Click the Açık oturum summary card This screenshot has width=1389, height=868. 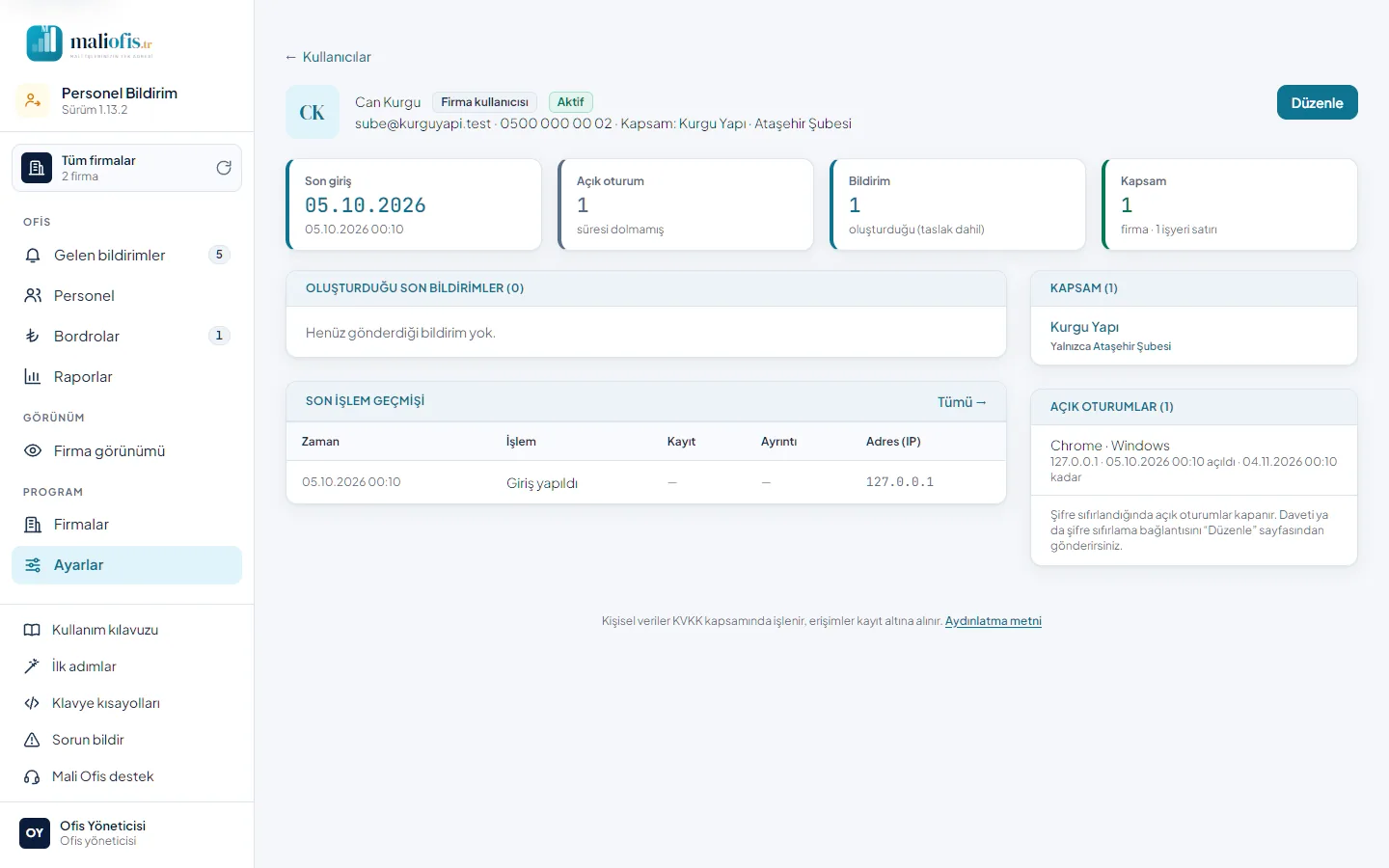(x=686, y=204)
